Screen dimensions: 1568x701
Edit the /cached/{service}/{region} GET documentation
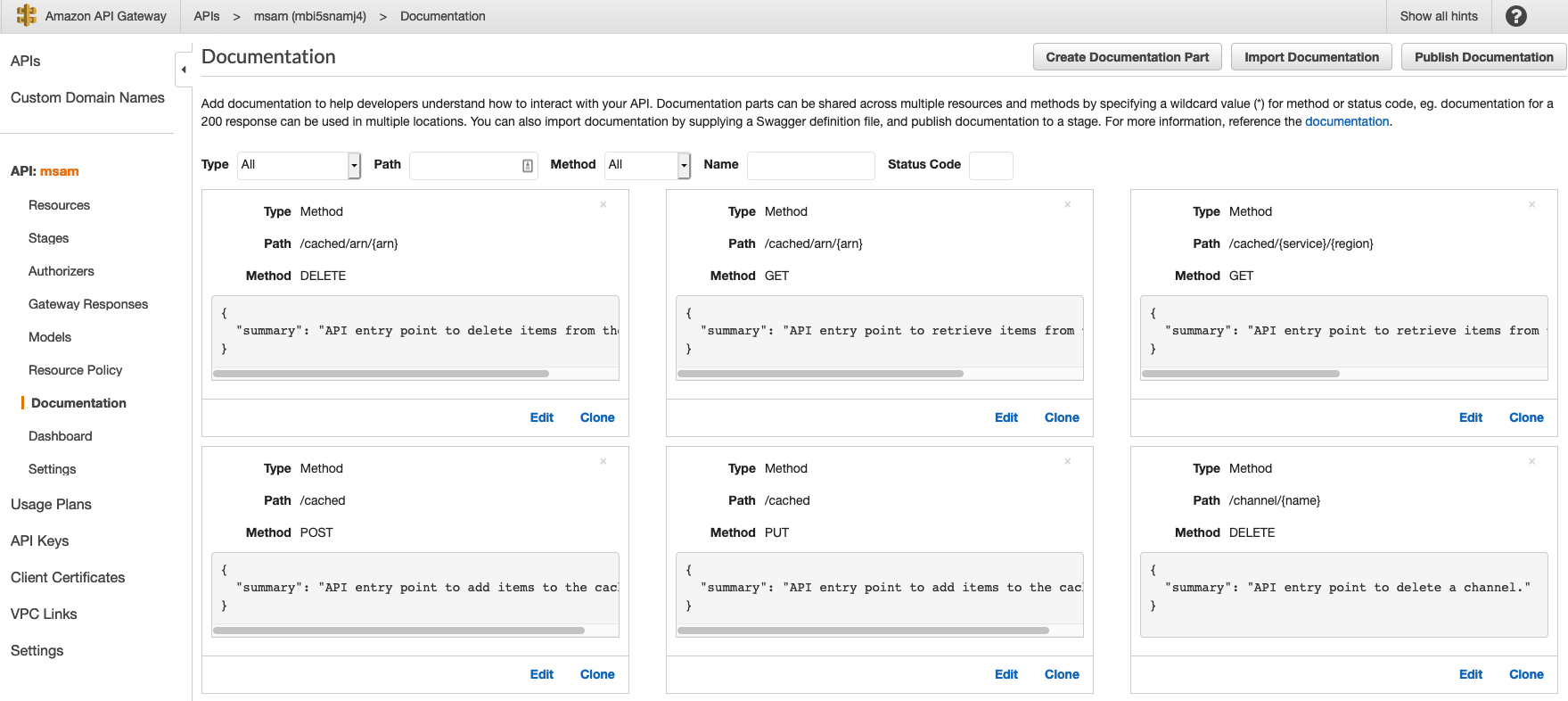(x=1471, y=417)
